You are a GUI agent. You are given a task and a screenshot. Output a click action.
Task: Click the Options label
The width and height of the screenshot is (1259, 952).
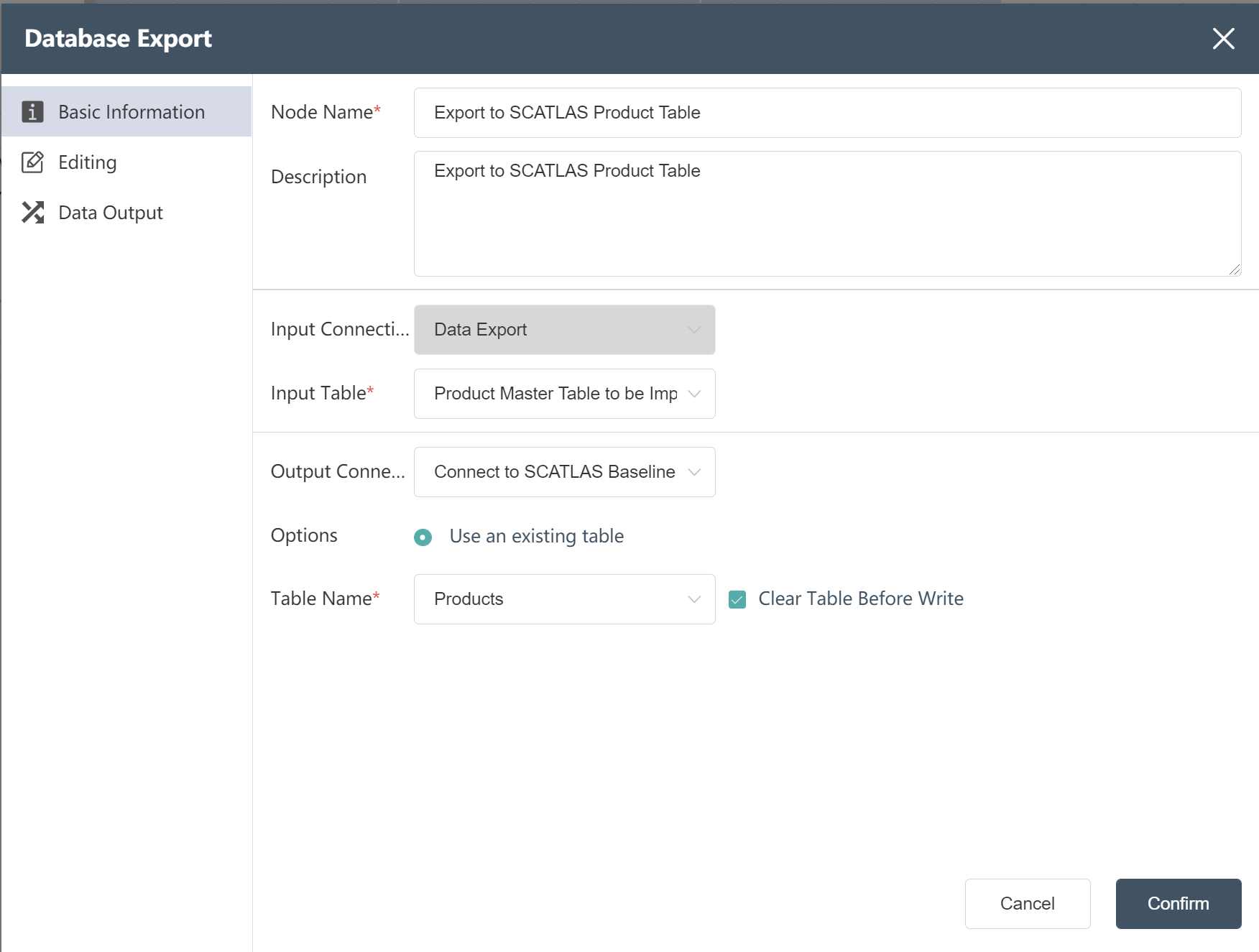tap(304, 535)
